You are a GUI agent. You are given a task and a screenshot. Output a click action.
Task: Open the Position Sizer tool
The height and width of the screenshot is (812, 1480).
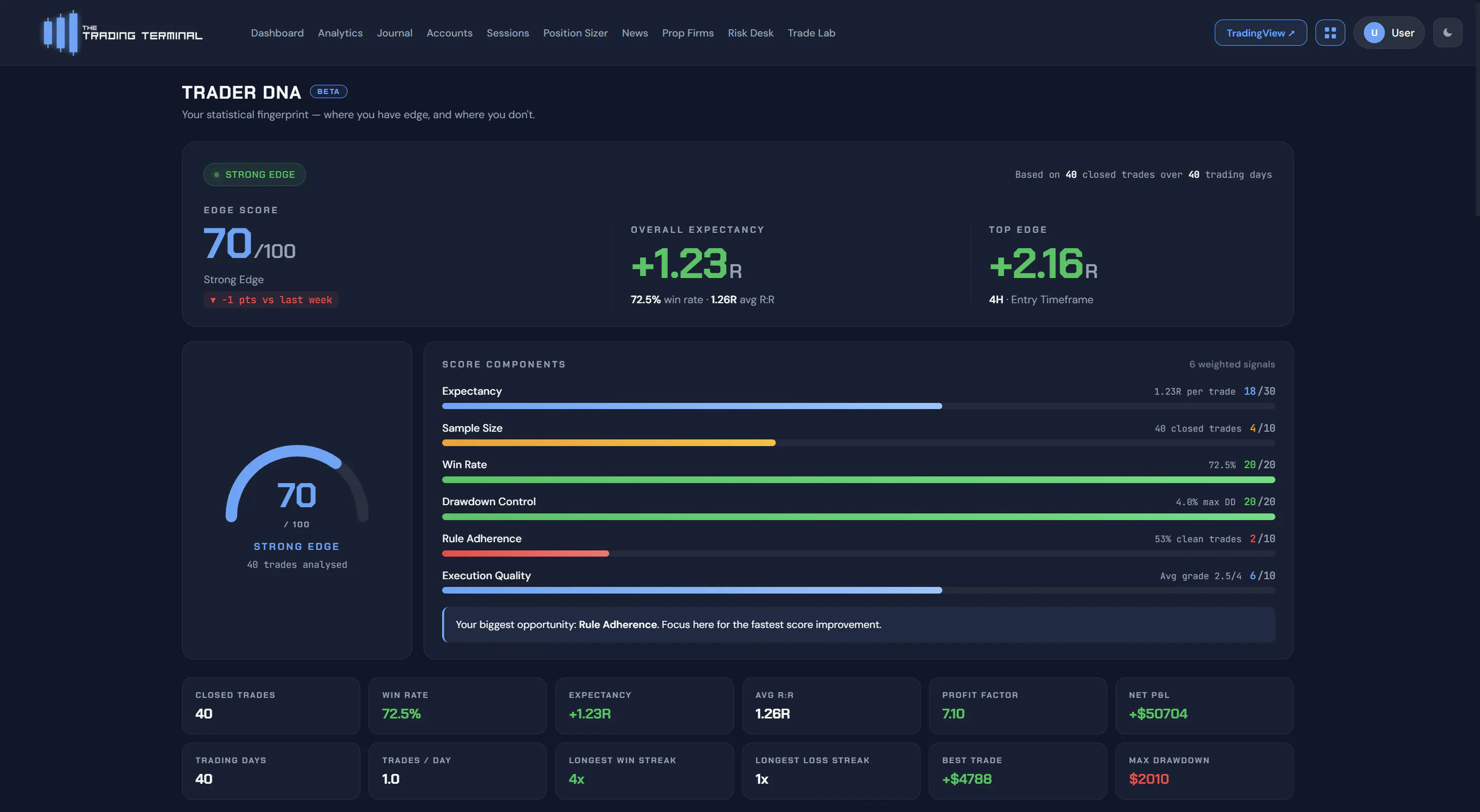coord(575,33)
